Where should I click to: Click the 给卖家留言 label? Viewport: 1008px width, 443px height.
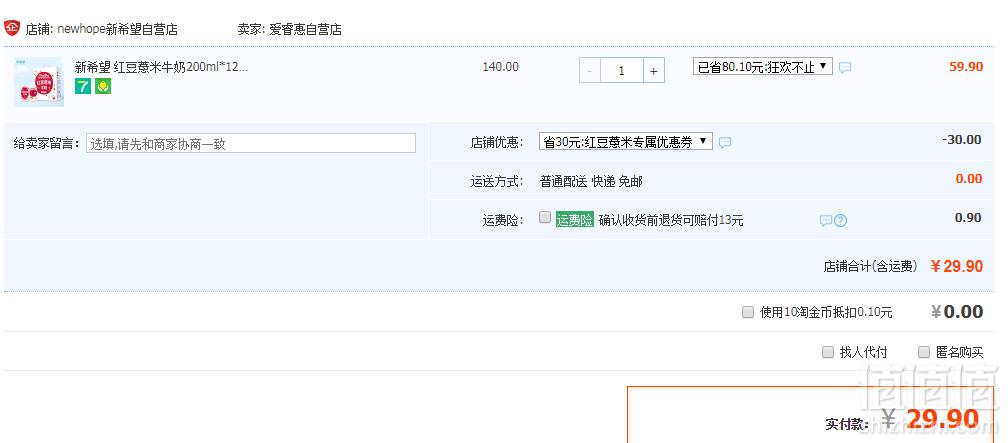tap(48, 144)
